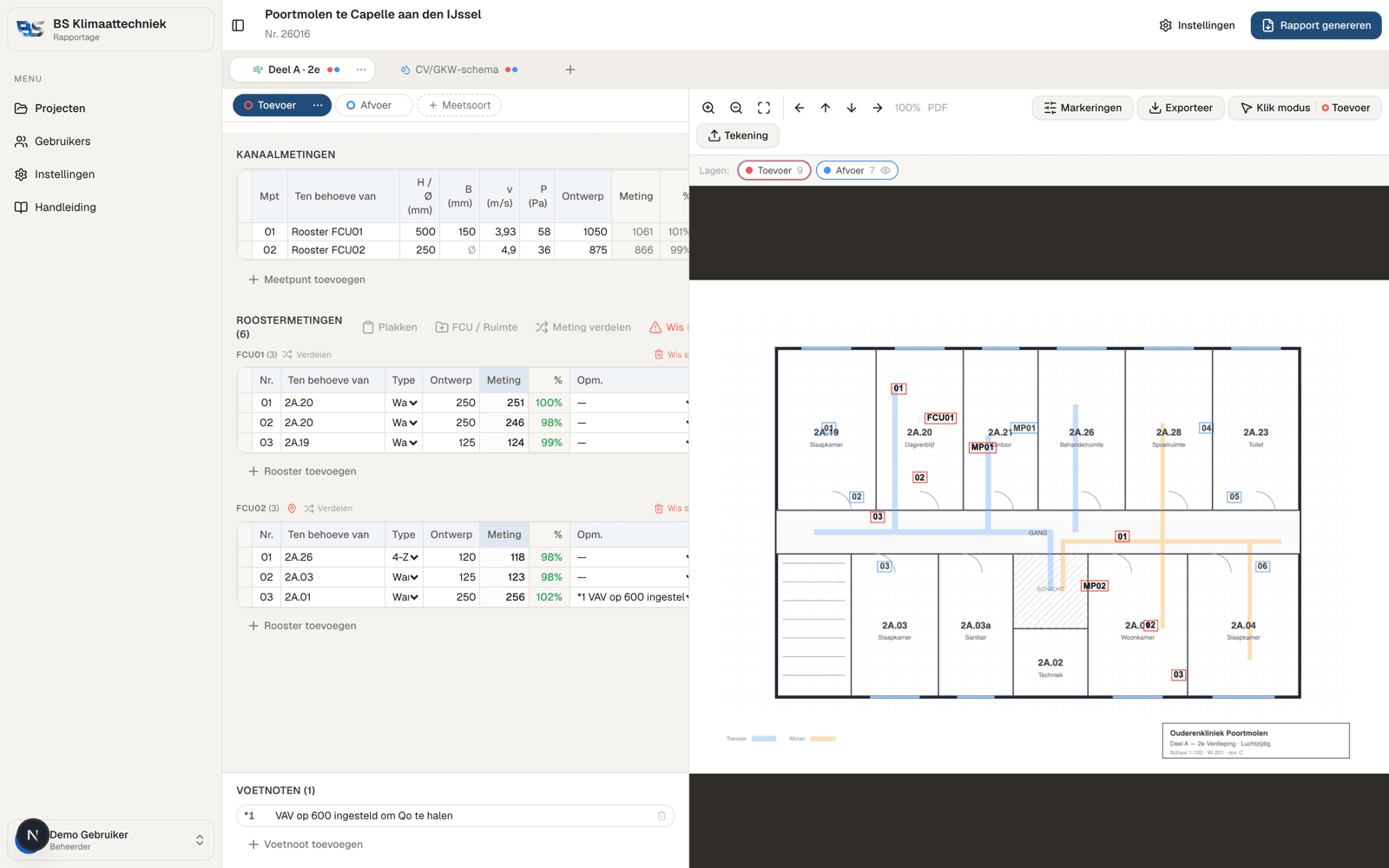Add a new tab with plus icon
The height and width of the screenshot is (868, 1389).
coord(570,69)
